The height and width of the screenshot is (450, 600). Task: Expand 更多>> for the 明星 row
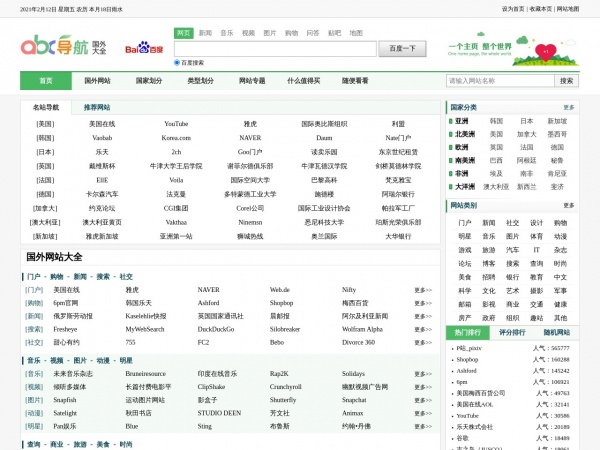coord(423,426)
